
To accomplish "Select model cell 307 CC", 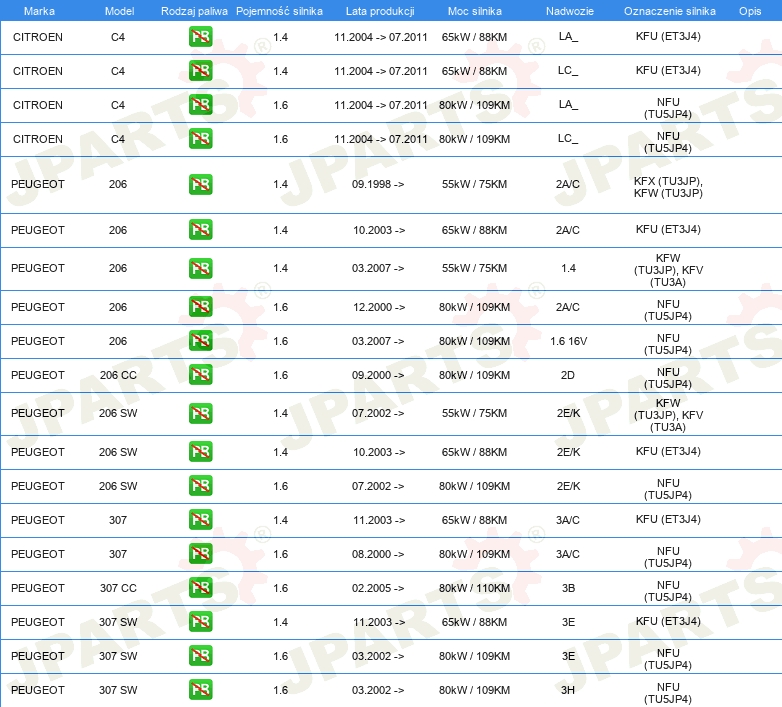I will 118,588.
